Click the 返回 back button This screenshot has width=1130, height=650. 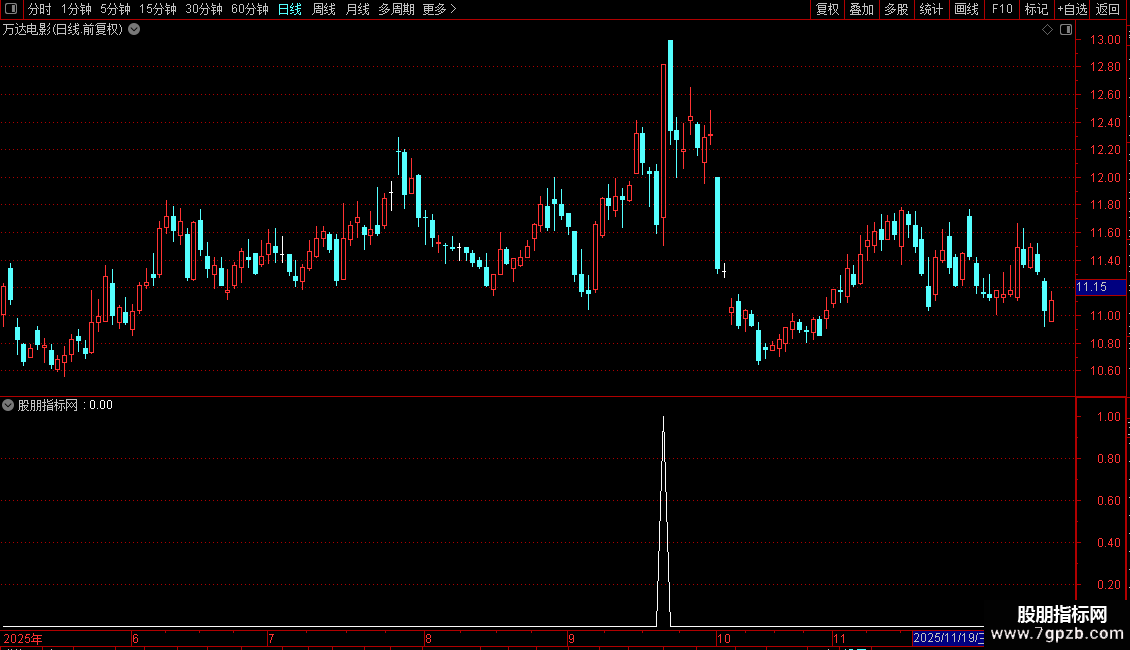(1108, 9)
